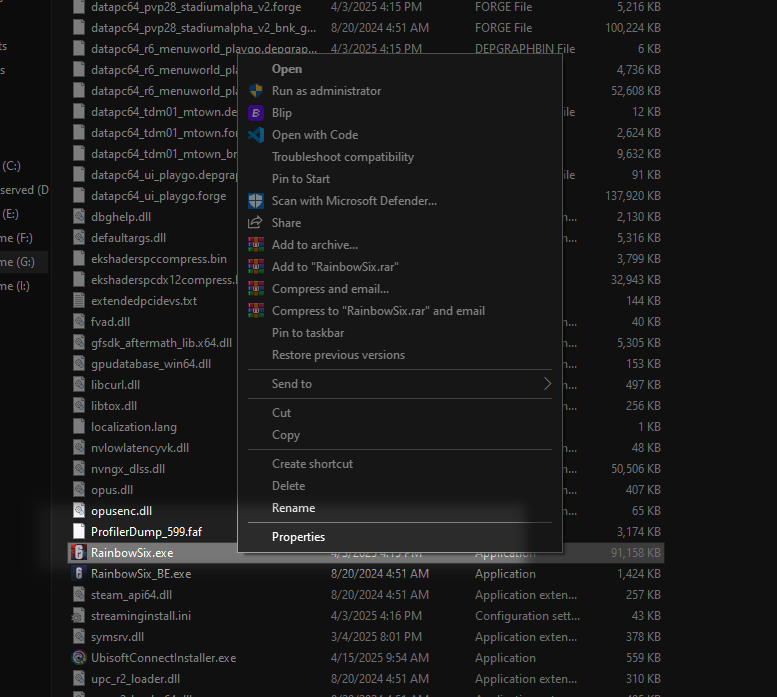This screenshot has height=697, width=777.
Task: Open the Send to menu entry
Action: [399, 384]
